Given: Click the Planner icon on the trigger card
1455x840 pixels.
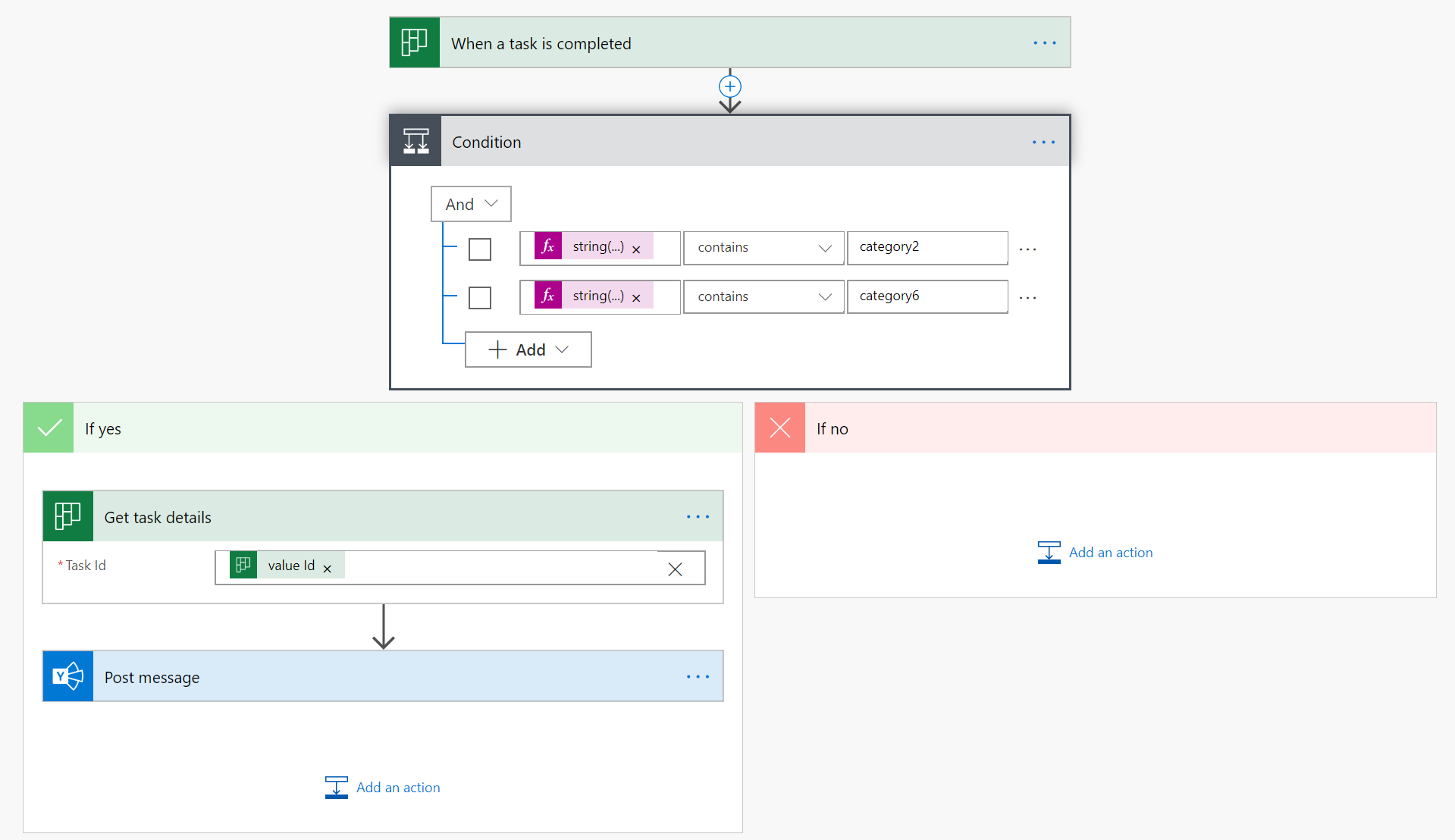Looking at the screenshot, I should click(414, 42).
